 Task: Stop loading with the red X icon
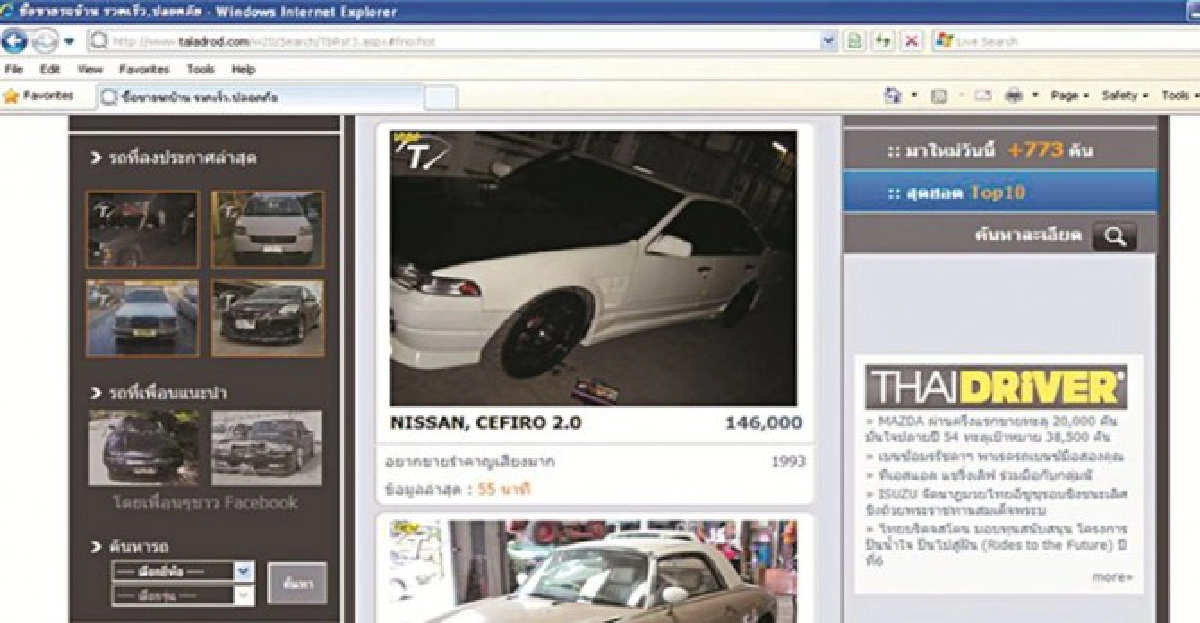[912, 41]
